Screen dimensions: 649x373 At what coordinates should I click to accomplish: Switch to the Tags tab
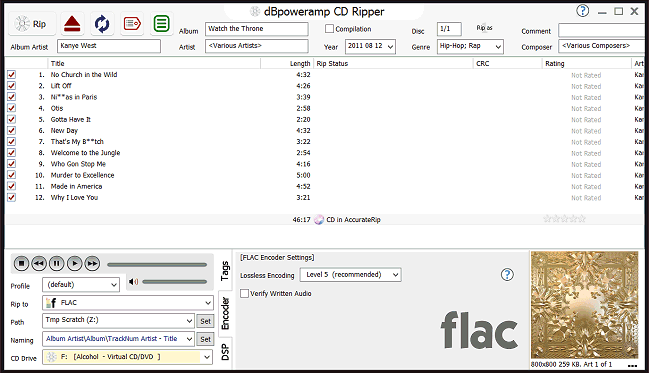[225, 271]
